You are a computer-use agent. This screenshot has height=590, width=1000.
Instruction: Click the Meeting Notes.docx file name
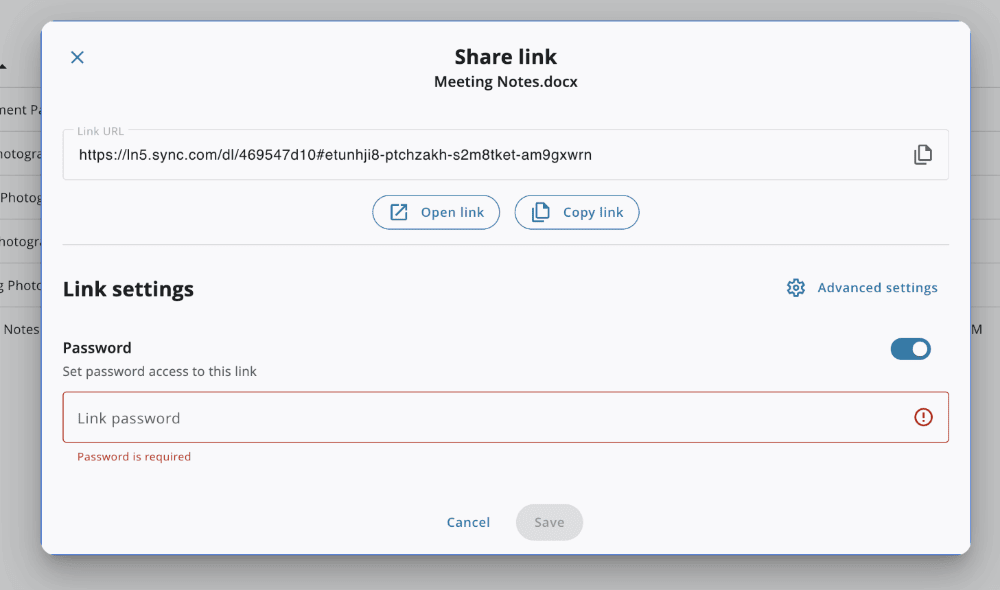(x=505, y=82)
